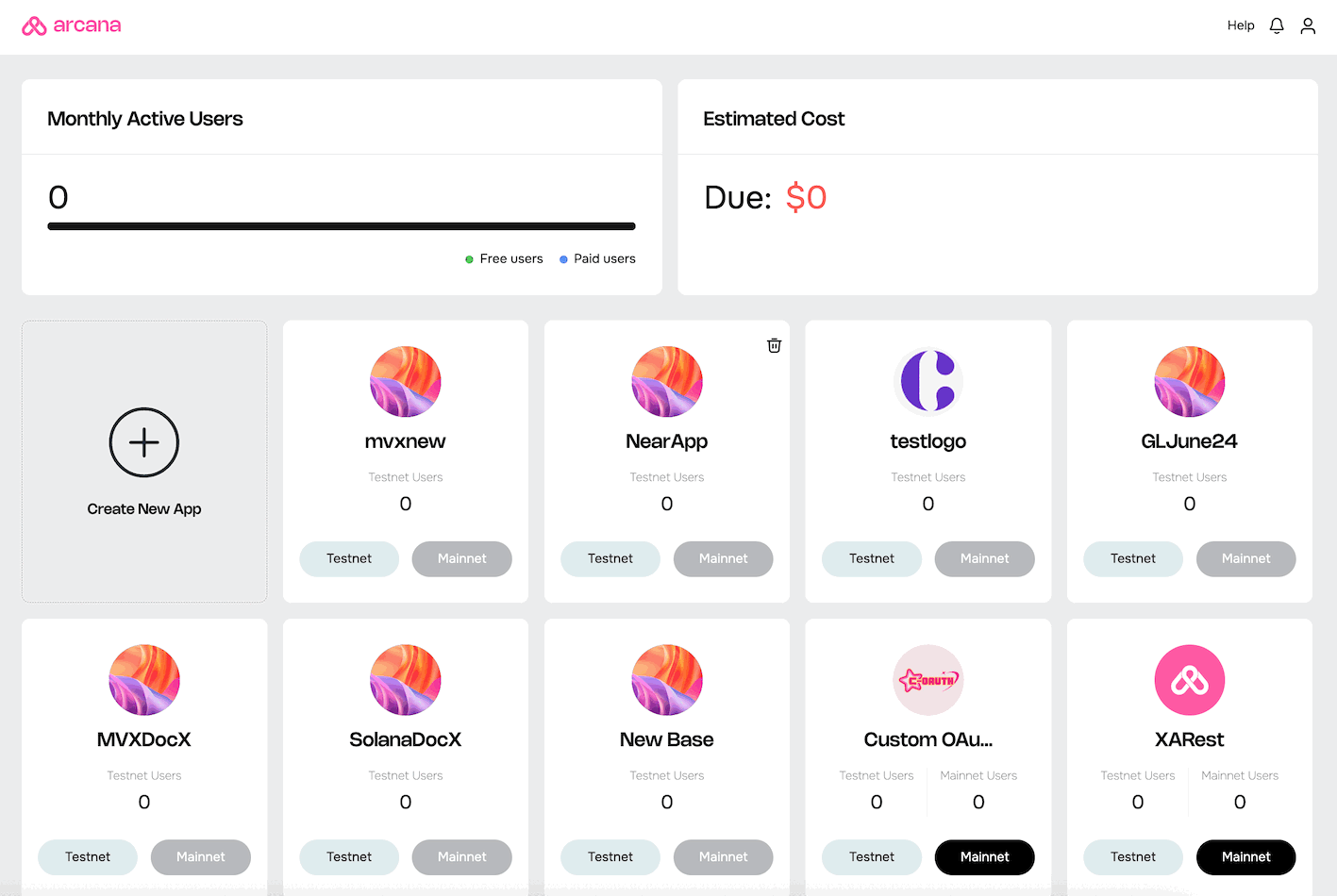
Task: Select Testnet for mvxnew app
Action: point(349,558)
